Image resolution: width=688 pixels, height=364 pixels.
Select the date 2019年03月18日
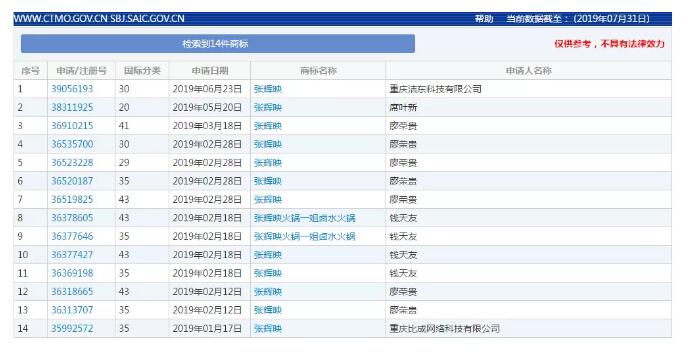[207, 126]
